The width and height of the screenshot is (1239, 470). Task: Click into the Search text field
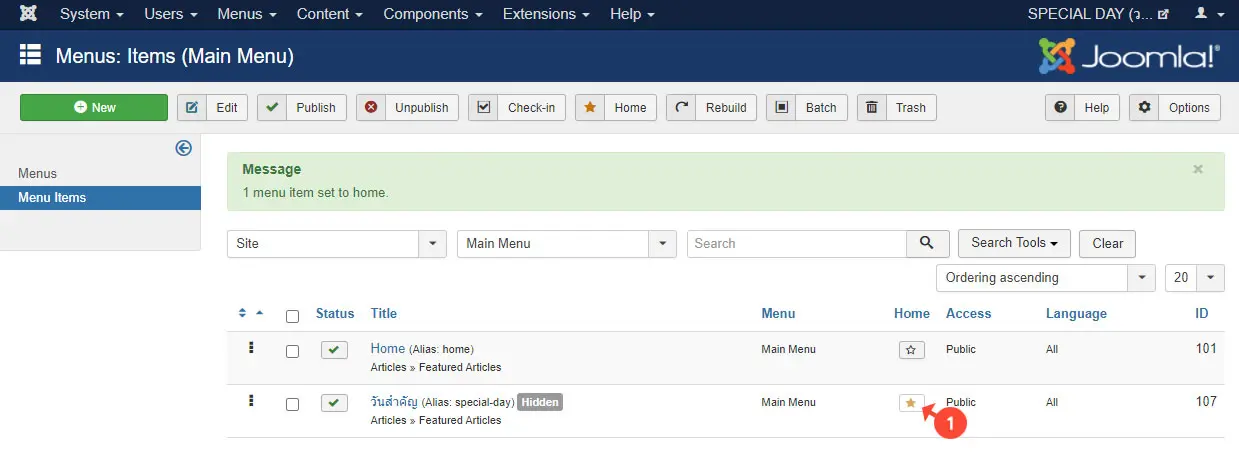click(x=796, y=243)
